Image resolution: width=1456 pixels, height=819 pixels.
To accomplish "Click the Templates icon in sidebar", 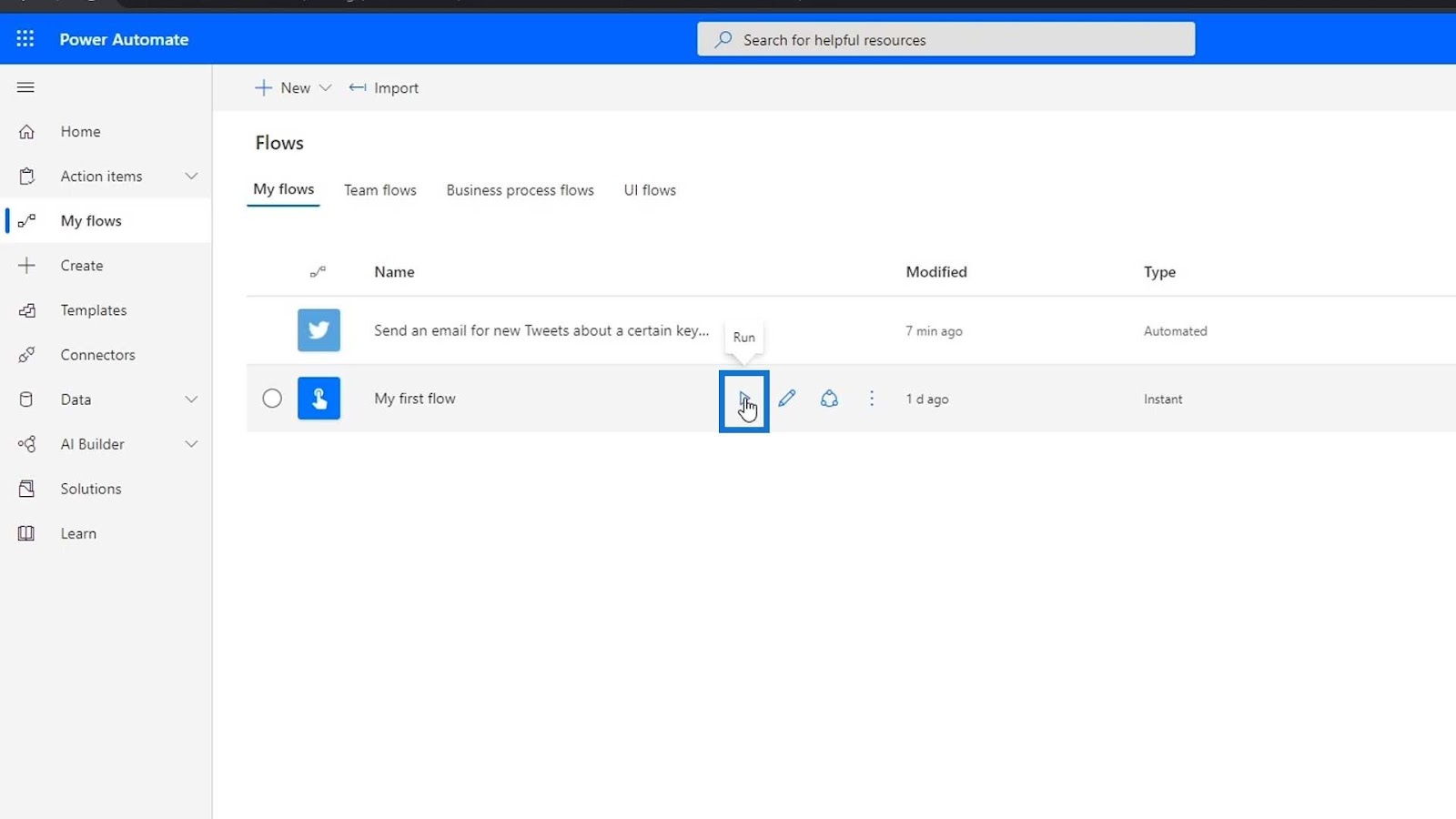I will click(26, 310).
